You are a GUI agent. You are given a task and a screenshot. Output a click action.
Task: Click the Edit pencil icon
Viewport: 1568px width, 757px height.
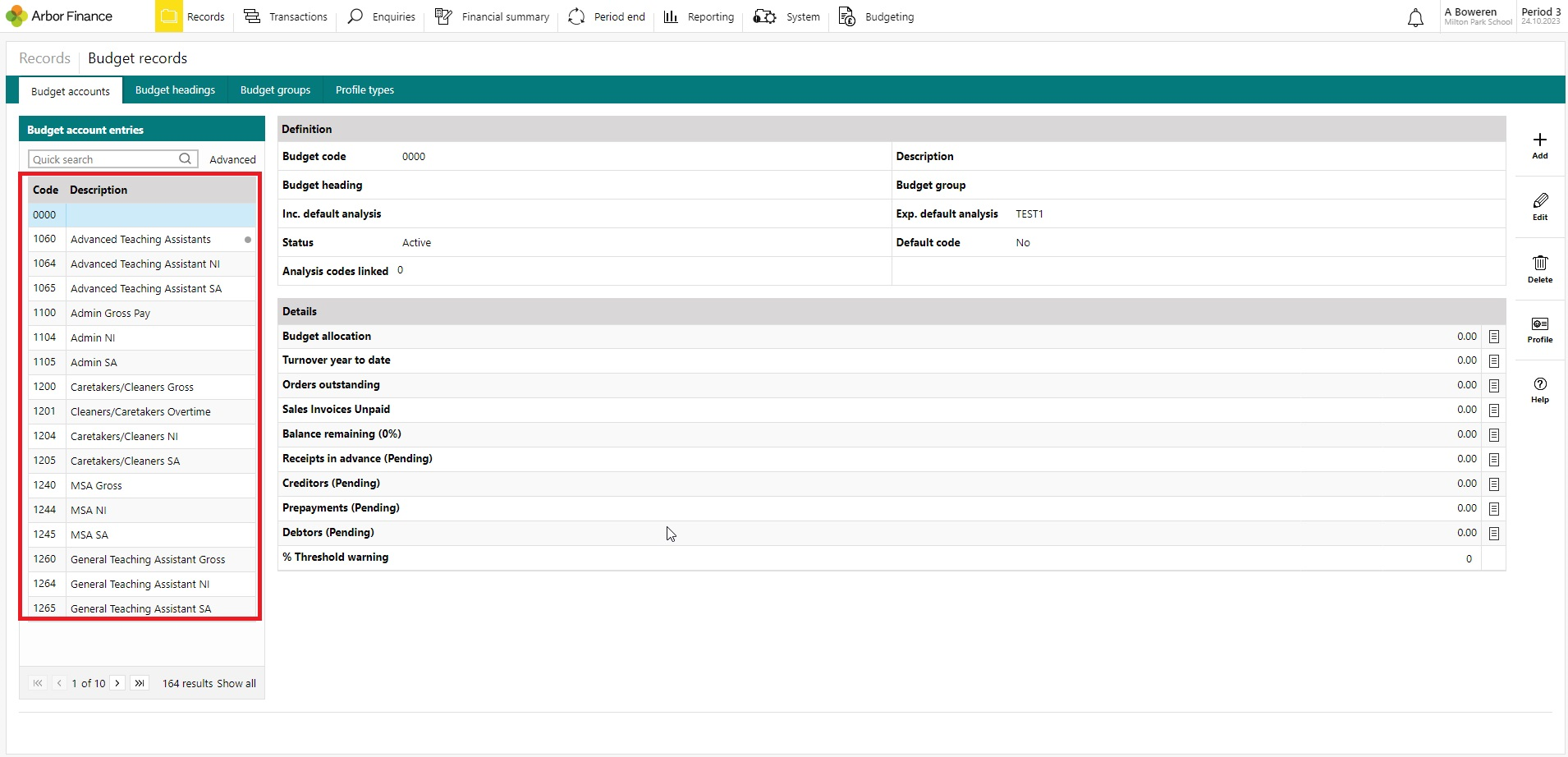[1540, 200]
